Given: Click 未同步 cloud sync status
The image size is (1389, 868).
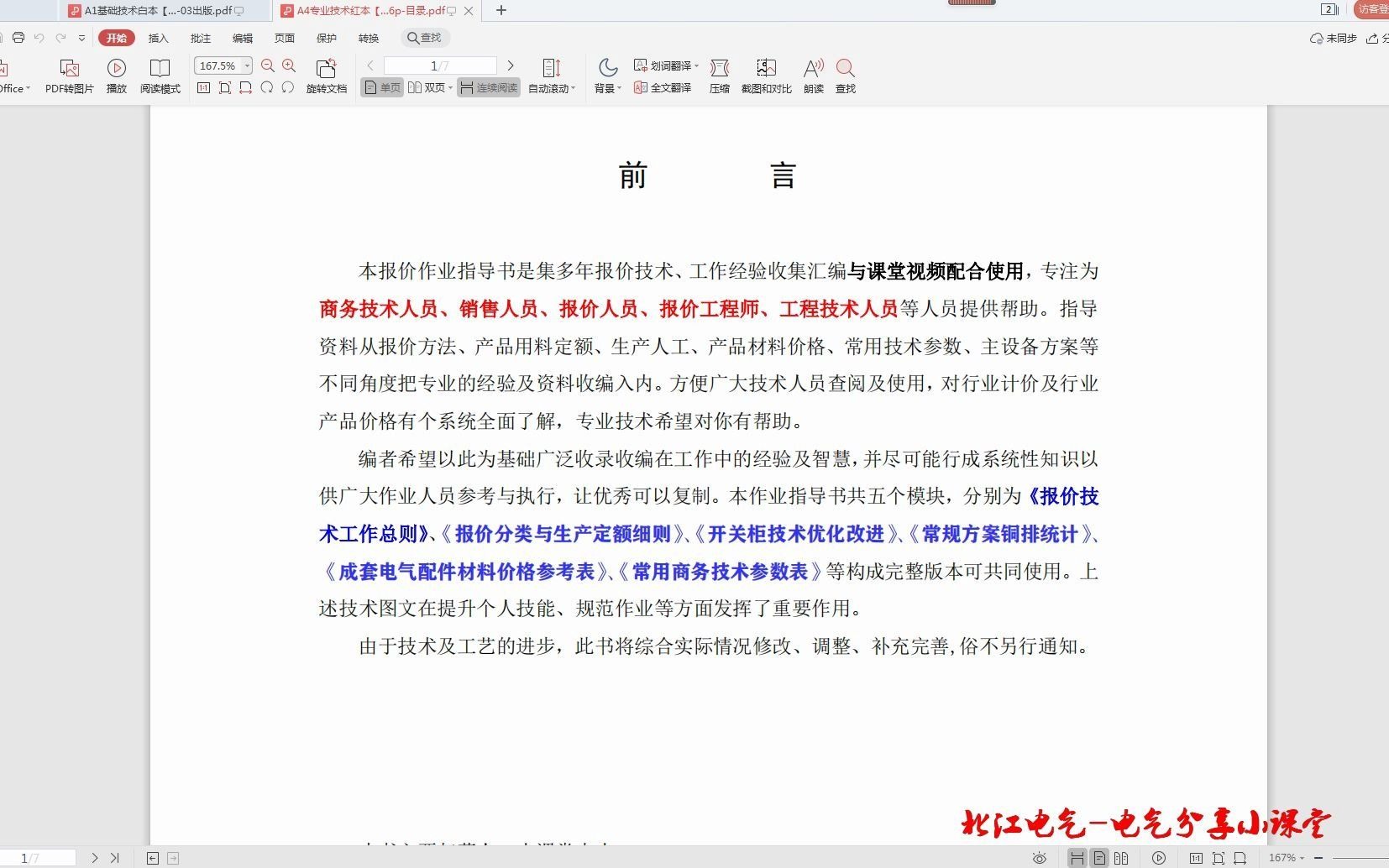Looking at the screenshot, I should coord(1334,38).
